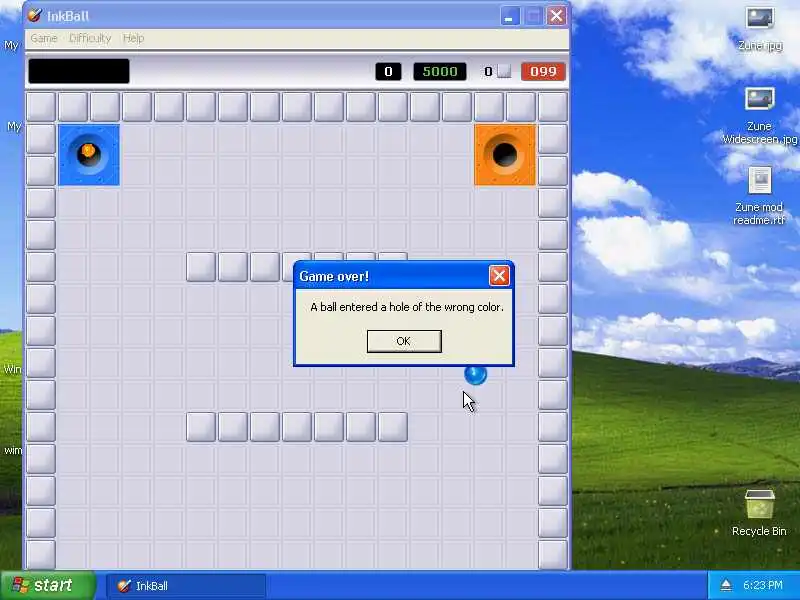Click the gray block counter icon

pyautogui.click(x=504, y=71)
